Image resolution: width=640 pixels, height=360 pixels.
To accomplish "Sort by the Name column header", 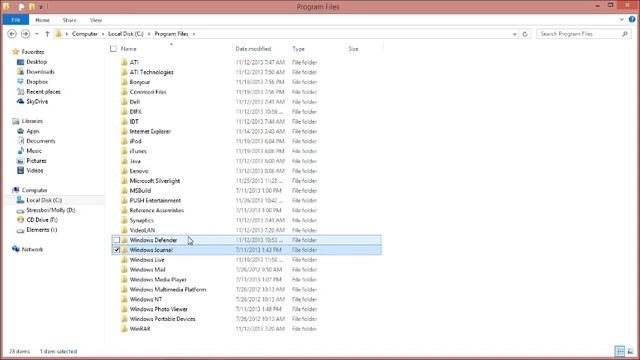I will (x=129, y=49).
